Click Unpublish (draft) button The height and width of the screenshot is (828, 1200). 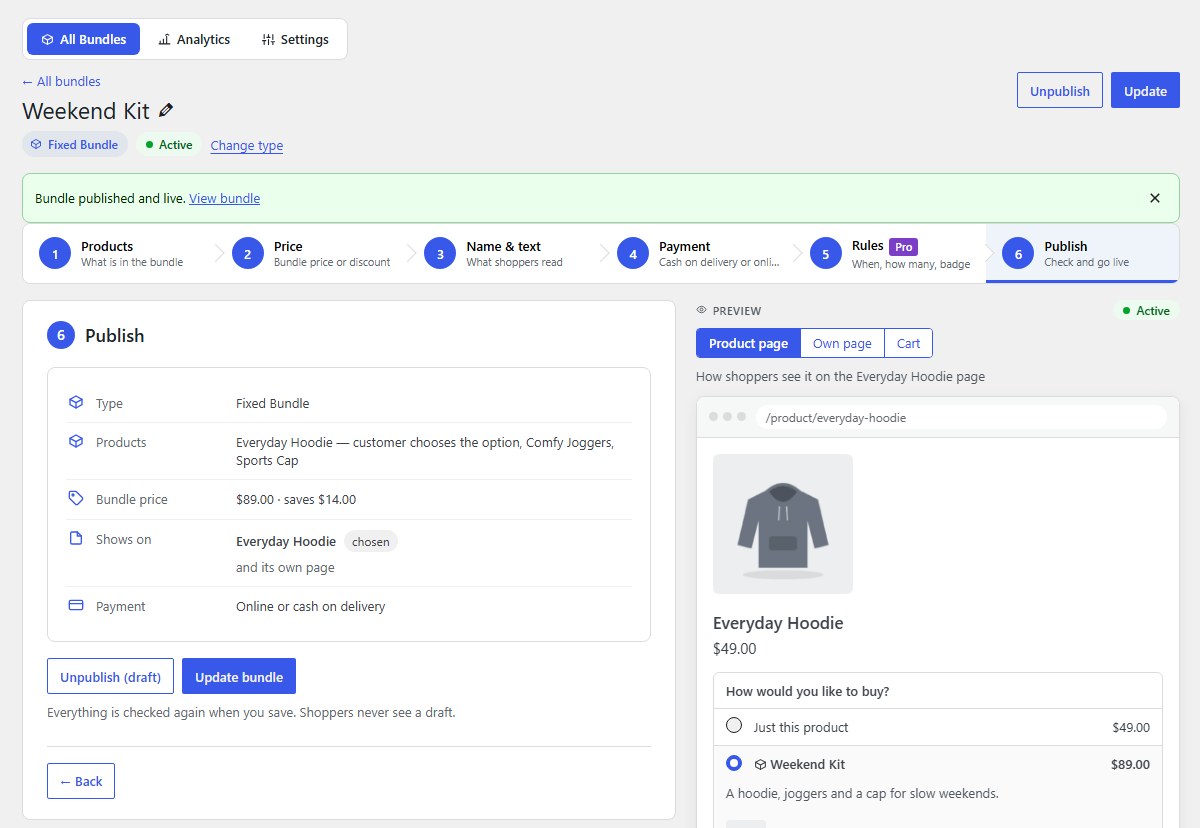[x=110, y=676]
